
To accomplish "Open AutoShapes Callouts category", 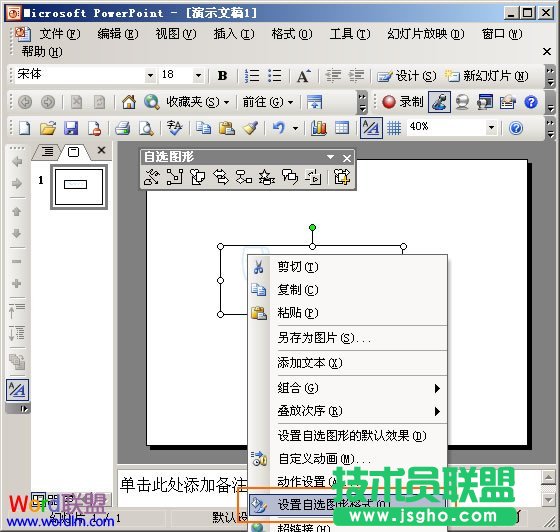I will tap(290, 177).
